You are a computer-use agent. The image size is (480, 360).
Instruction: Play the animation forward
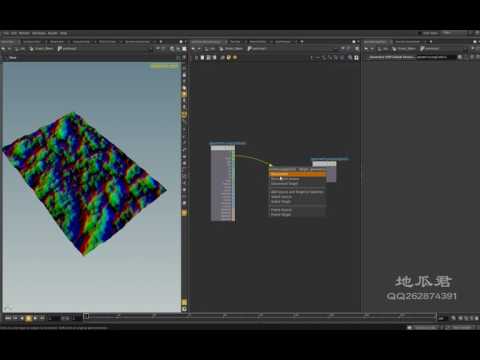point(35,318)
